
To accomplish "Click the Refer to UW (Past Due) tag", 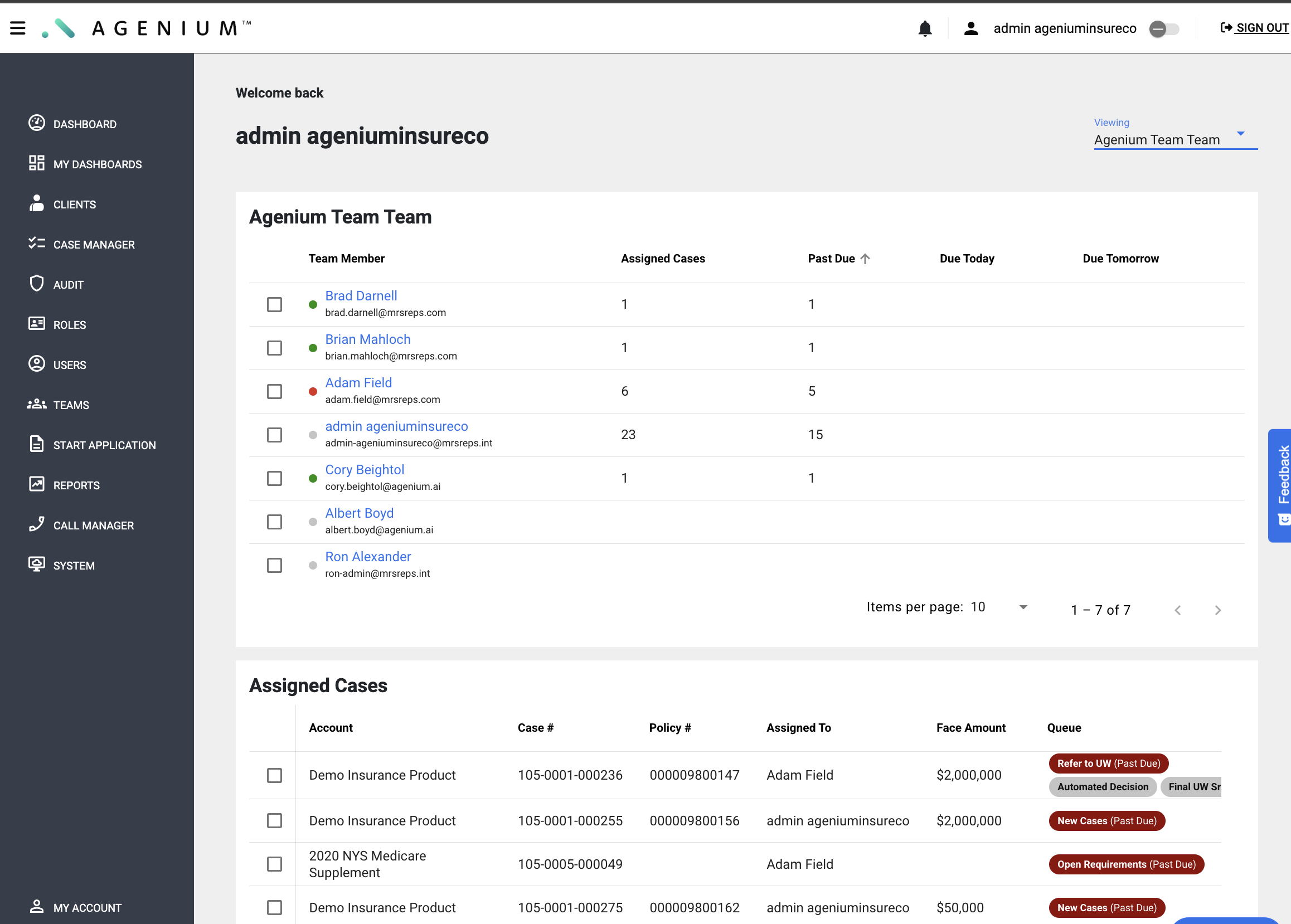I will click(x=1108, y=763).
